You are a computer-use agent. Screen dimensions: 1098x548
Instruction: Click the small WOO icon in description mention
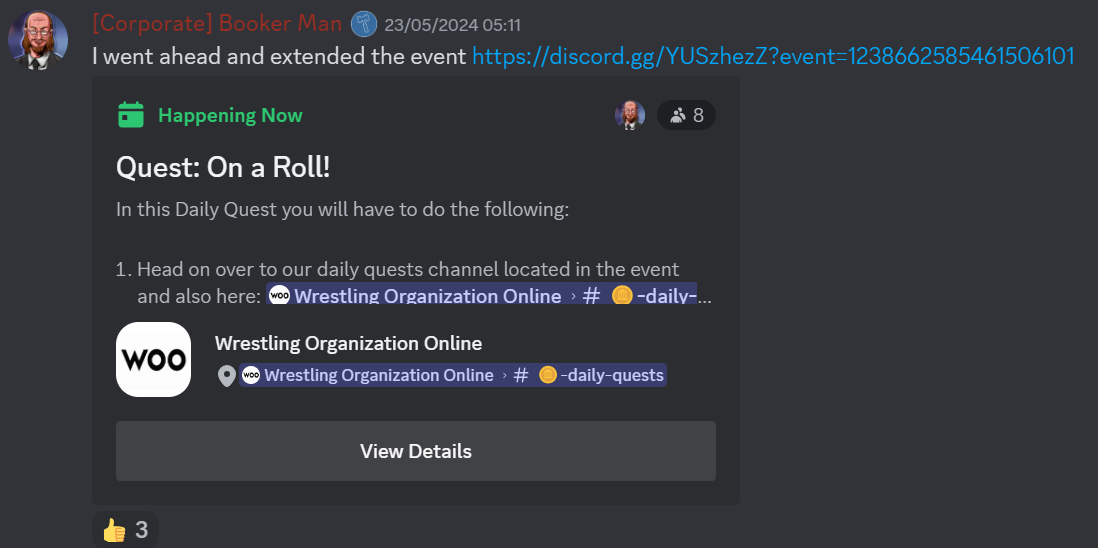pos(279,295)
